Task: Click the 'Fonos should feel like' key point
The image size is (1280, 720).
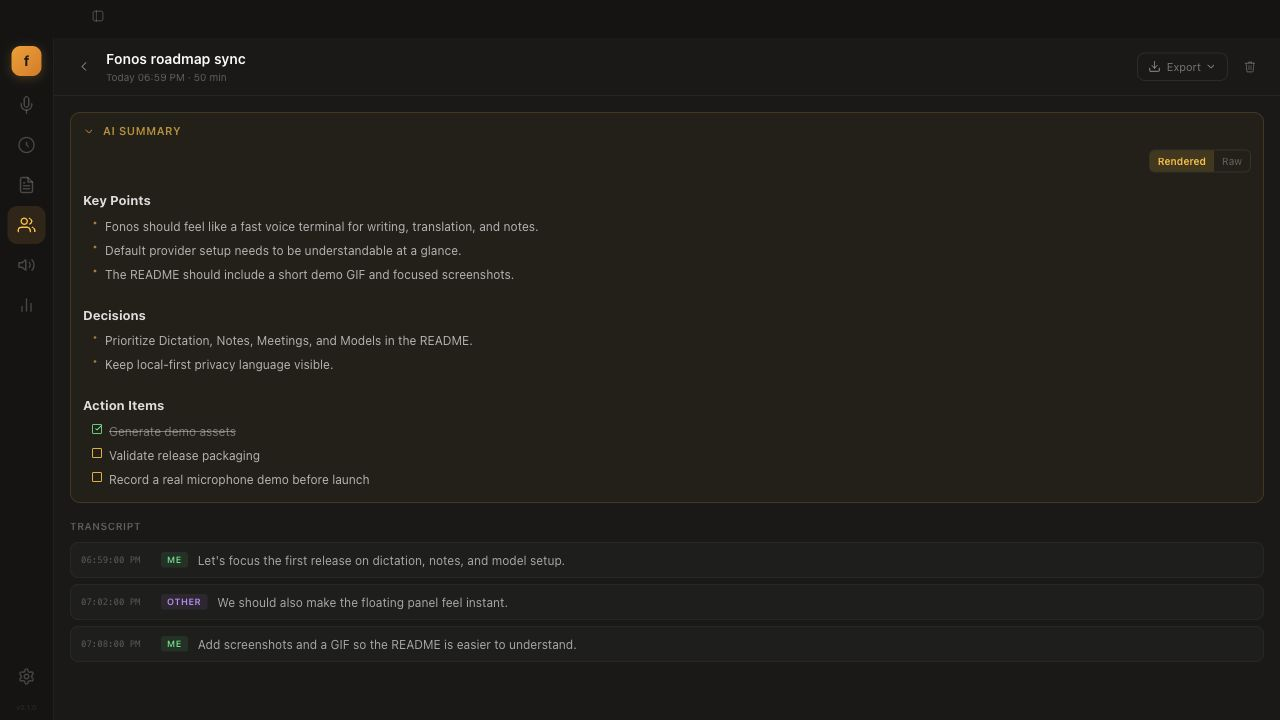Action: 321,227
